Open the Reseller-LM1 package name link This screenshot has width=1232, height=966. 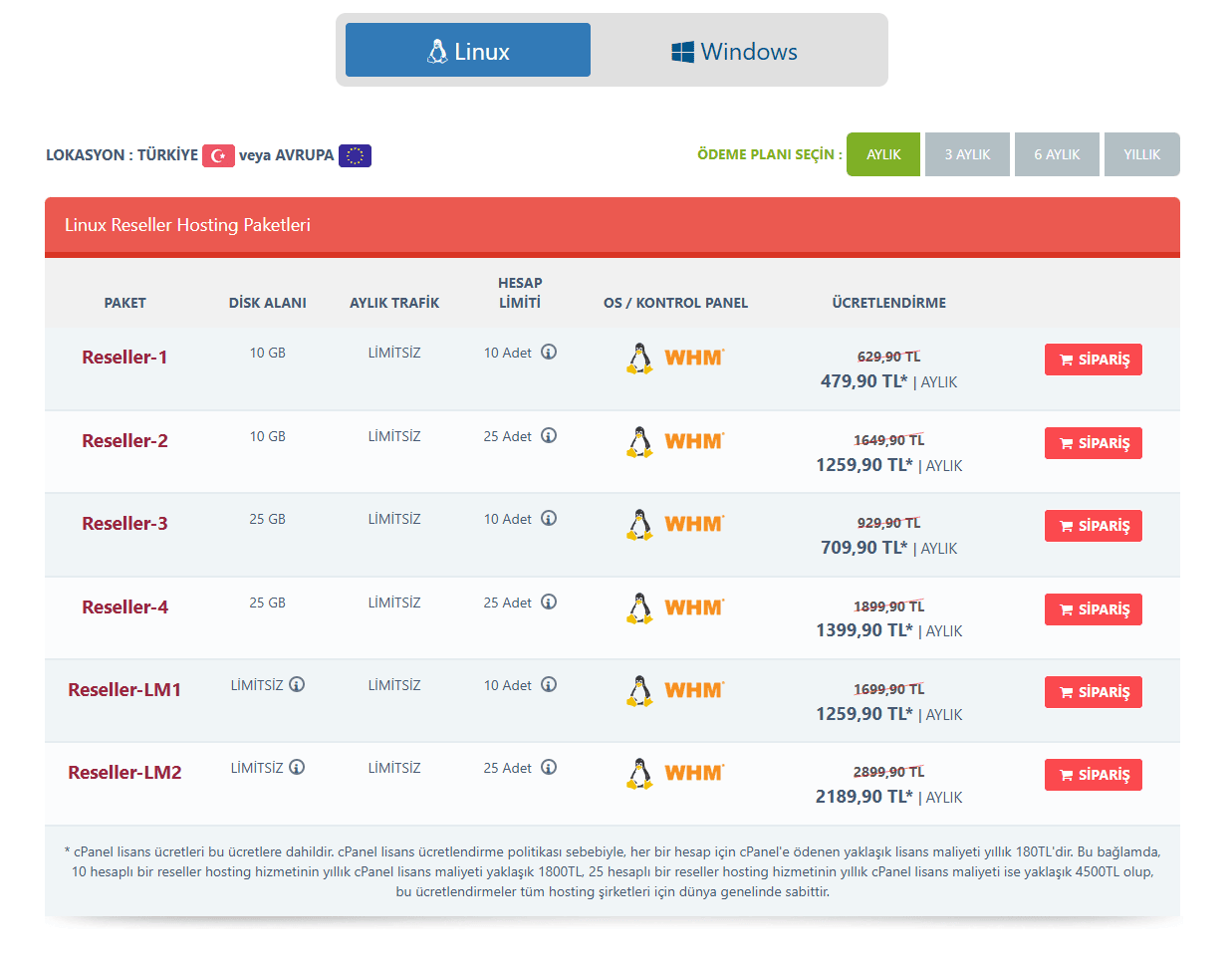pos(124,690)
